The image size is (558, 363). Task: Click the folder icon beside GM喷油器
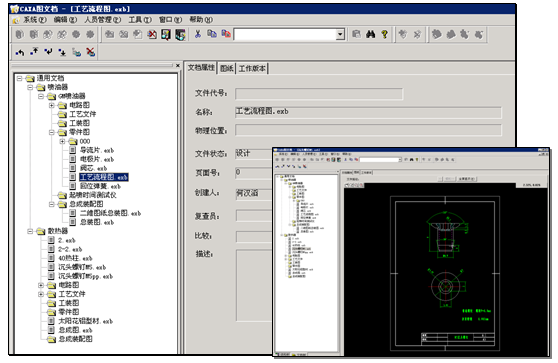point(52,96)
